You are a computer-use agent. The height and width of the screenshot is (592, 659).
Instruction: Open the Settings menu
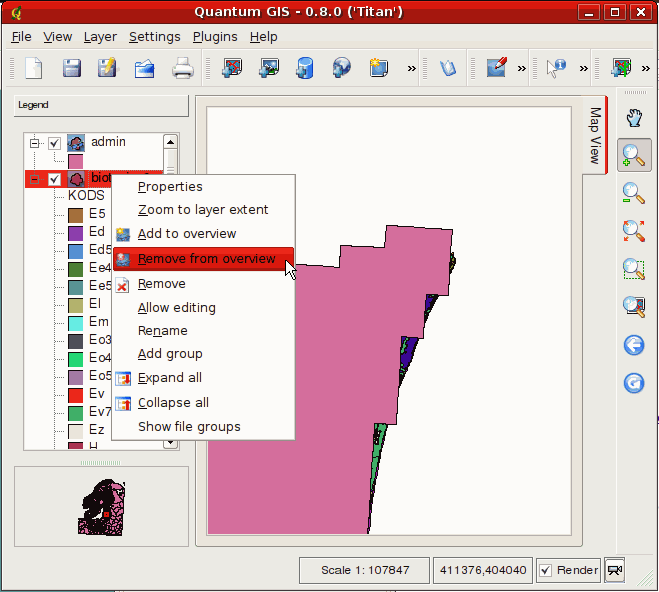point(155,37)
